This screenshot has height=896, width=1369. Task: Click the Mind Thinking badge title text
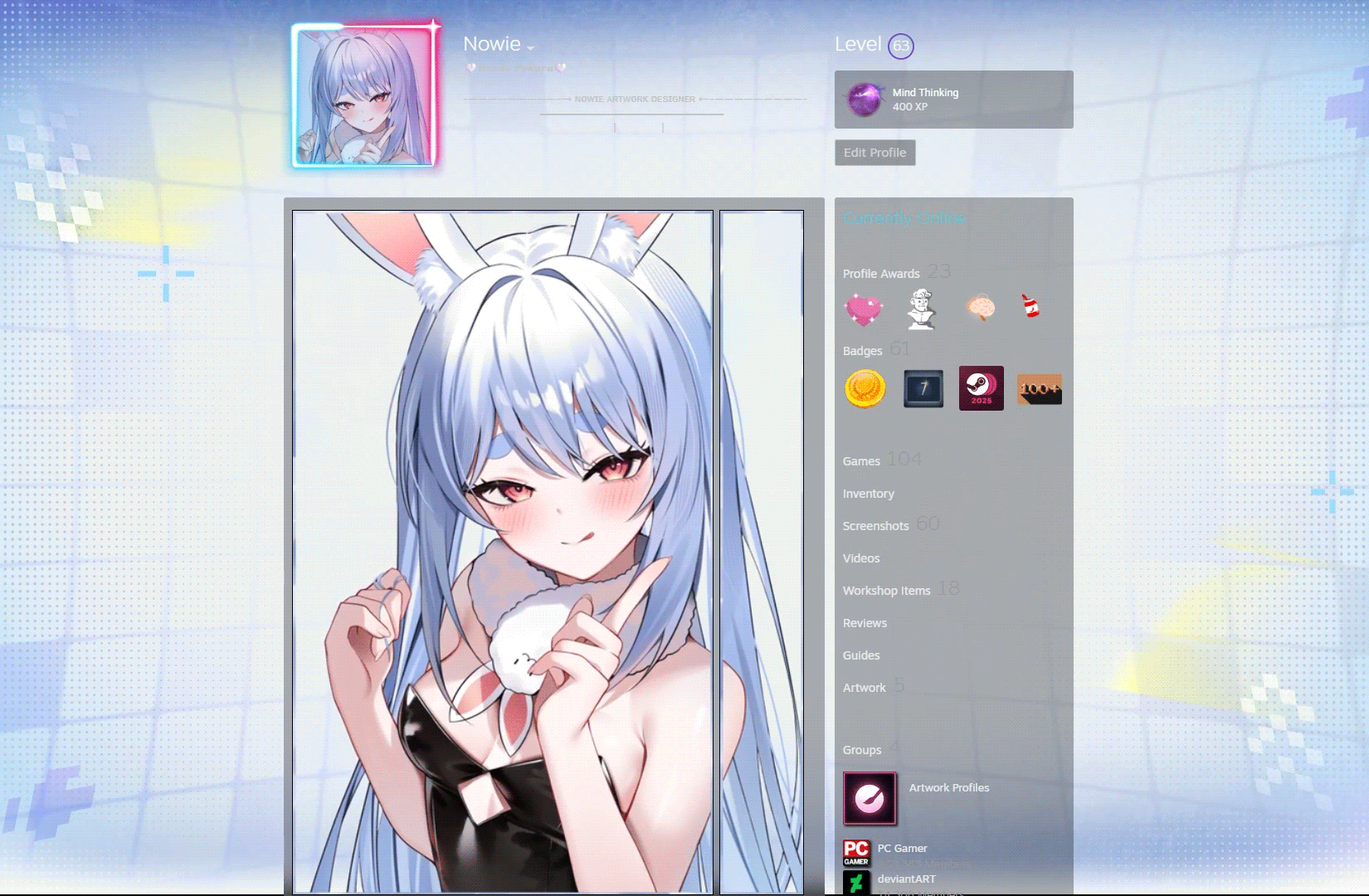[x=926, y=93]
